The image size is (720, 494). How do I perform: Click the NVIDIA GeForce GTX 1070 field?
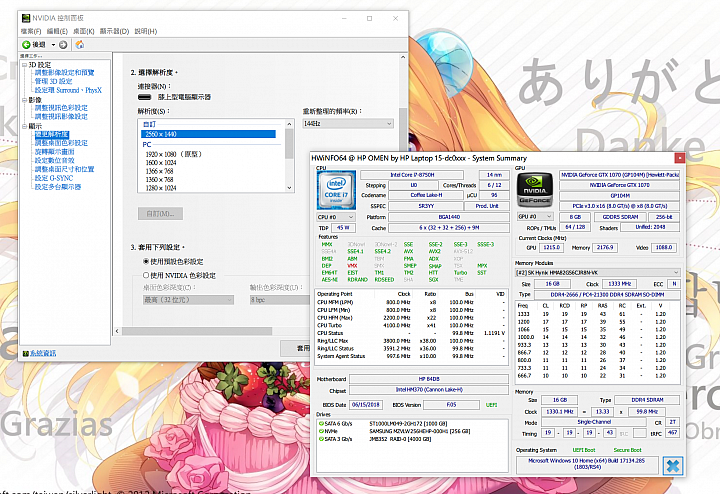tap(619, 185)
